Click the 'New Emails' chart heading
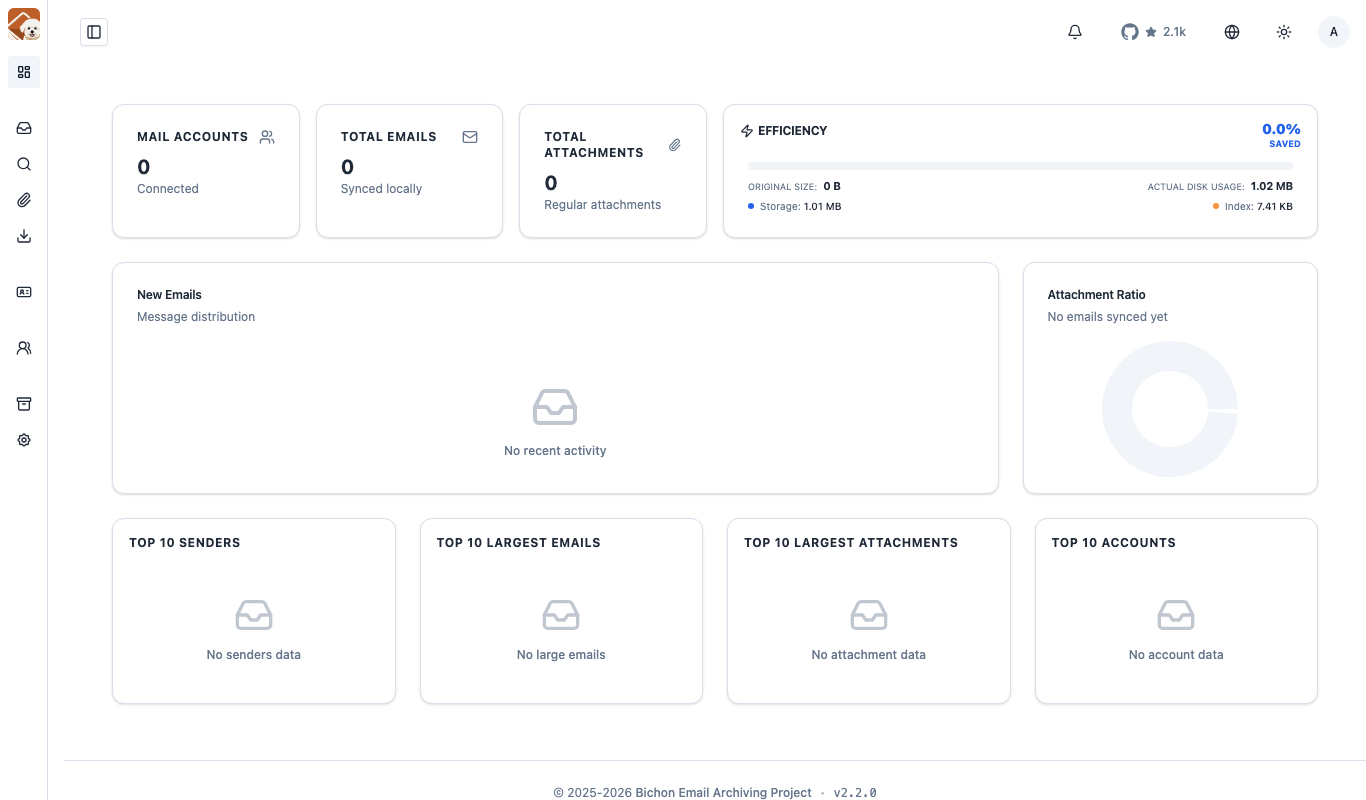Image resolution: width=1366 pixels, height=800 pixels. click(x=169, y=295)
